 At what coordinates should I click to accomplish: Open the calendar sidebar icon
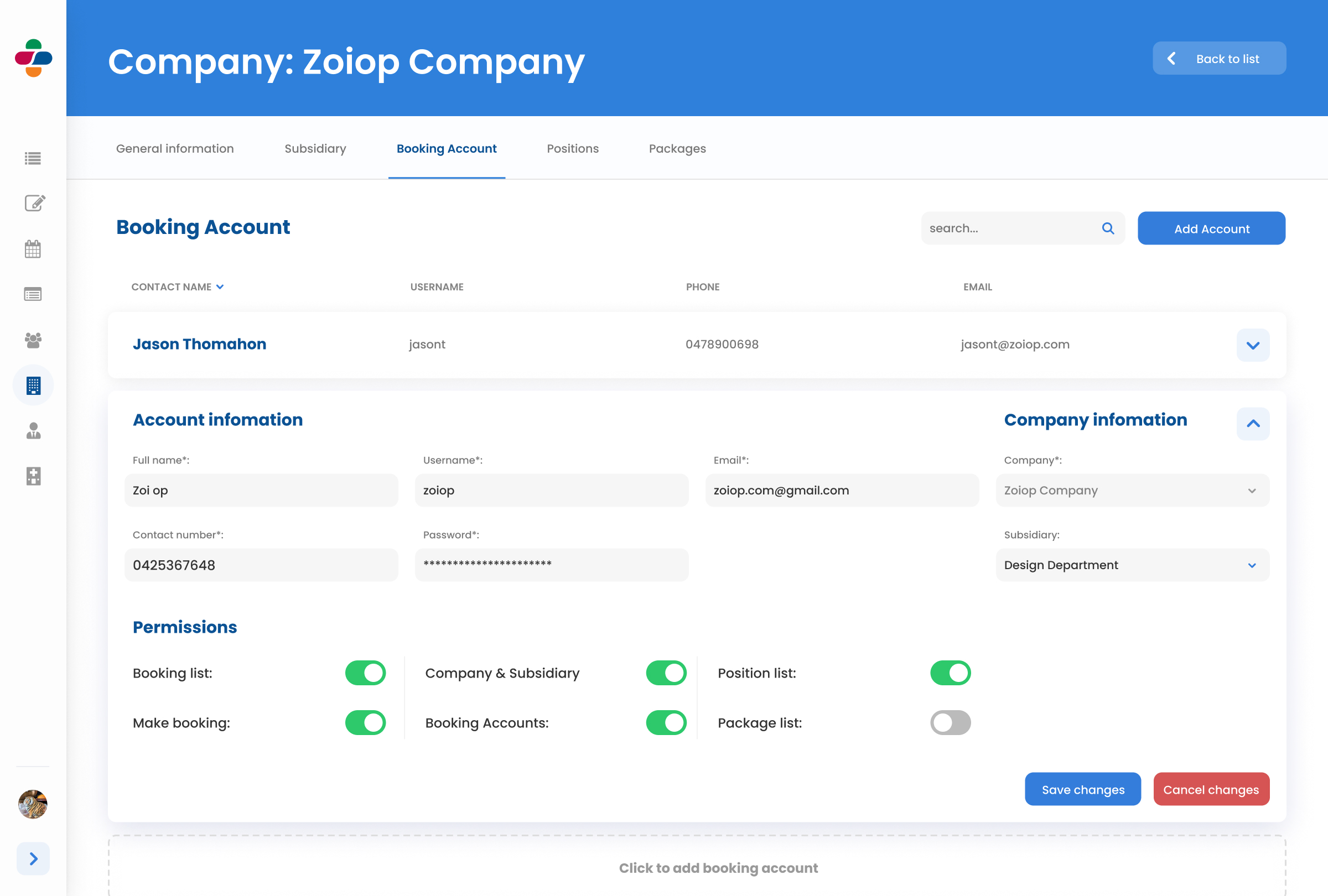pyautogui.click(x=33, y=249)
